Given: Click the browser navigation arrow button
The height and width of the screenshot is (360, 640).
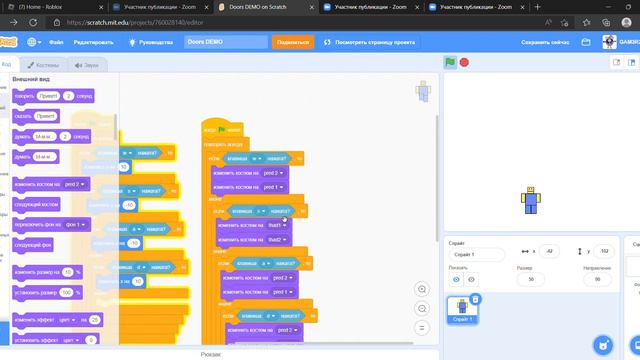Looking at the screenshot, I should [x=13, y=22].
